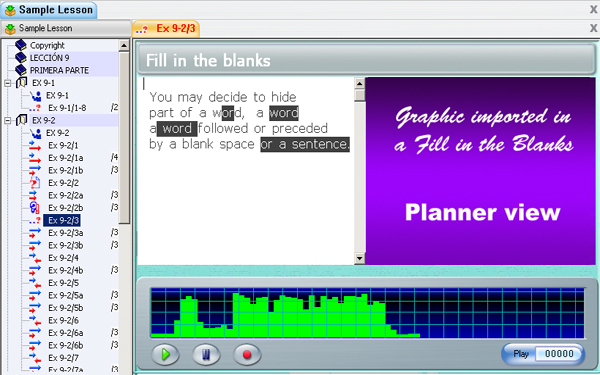Collapse the EX 9-2 tree node
The height and width of the screenshot is (375, 600).
coord(8,121)
